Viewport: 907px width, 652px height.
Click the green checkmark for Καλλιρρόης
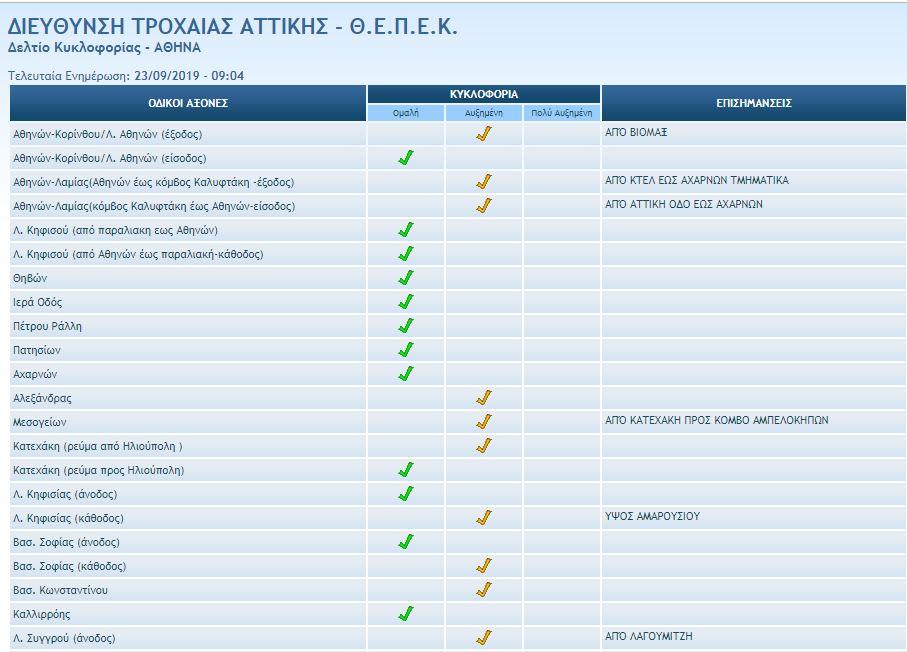pos(405,613)
